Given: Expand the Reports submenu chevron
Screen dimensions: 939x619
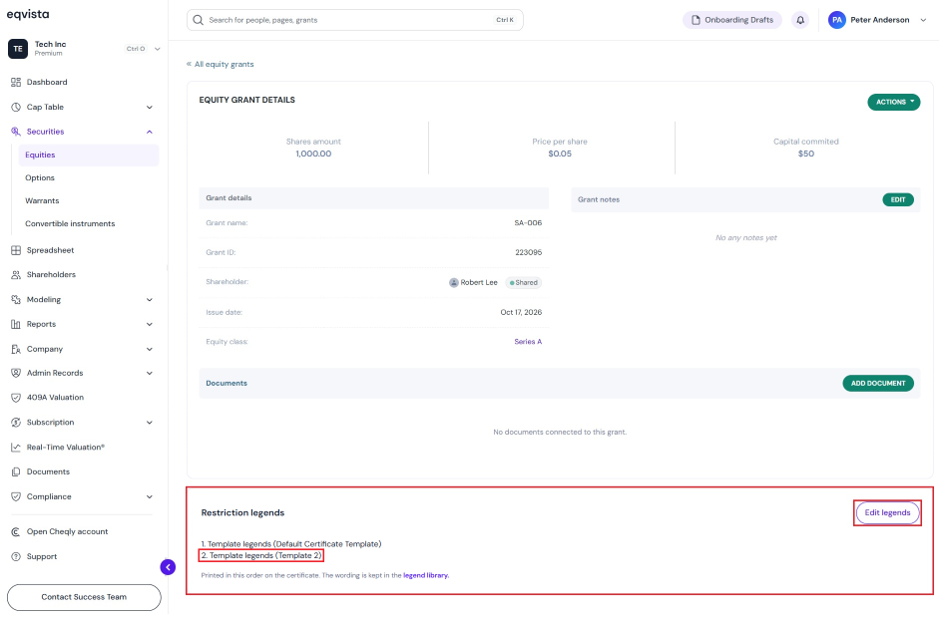Looking at the screenshot, I should click(150, 326).
